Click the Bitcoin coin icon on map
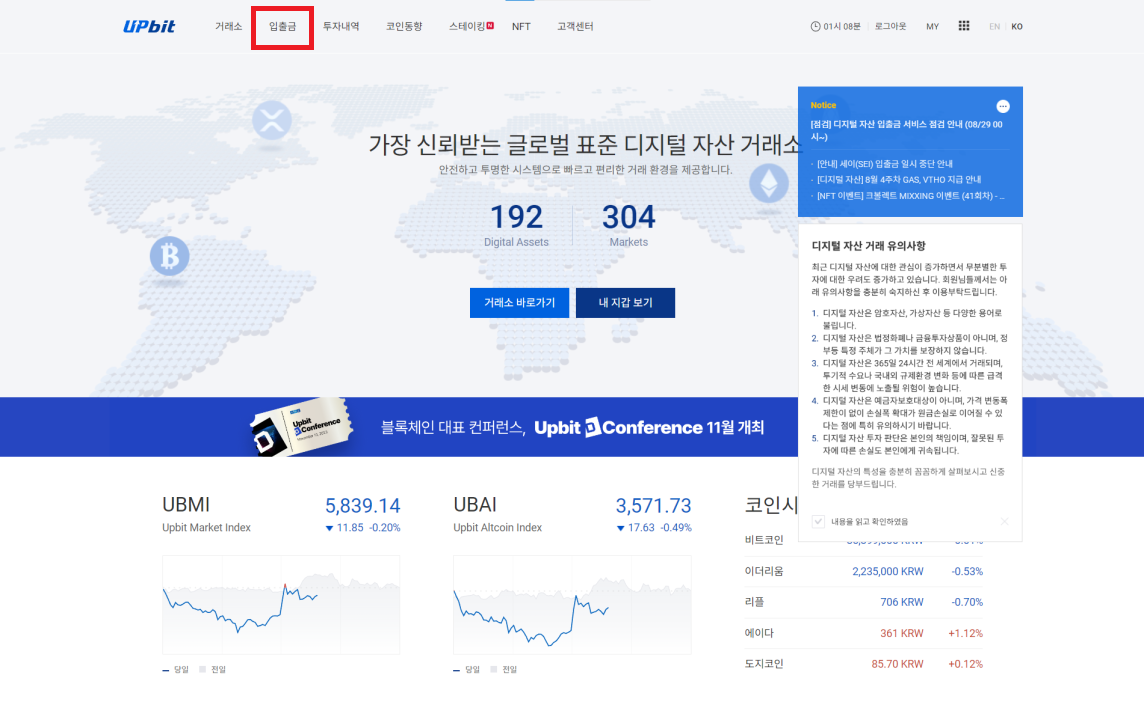Screen dimensions: 1144x720 coord(169,256)
